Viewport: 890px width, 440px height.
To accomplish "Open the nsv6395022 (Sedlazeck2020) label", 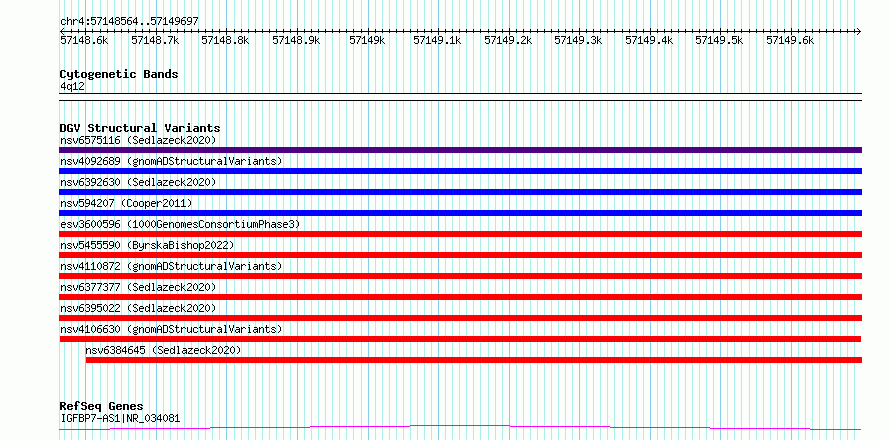I will click(138, 308).
